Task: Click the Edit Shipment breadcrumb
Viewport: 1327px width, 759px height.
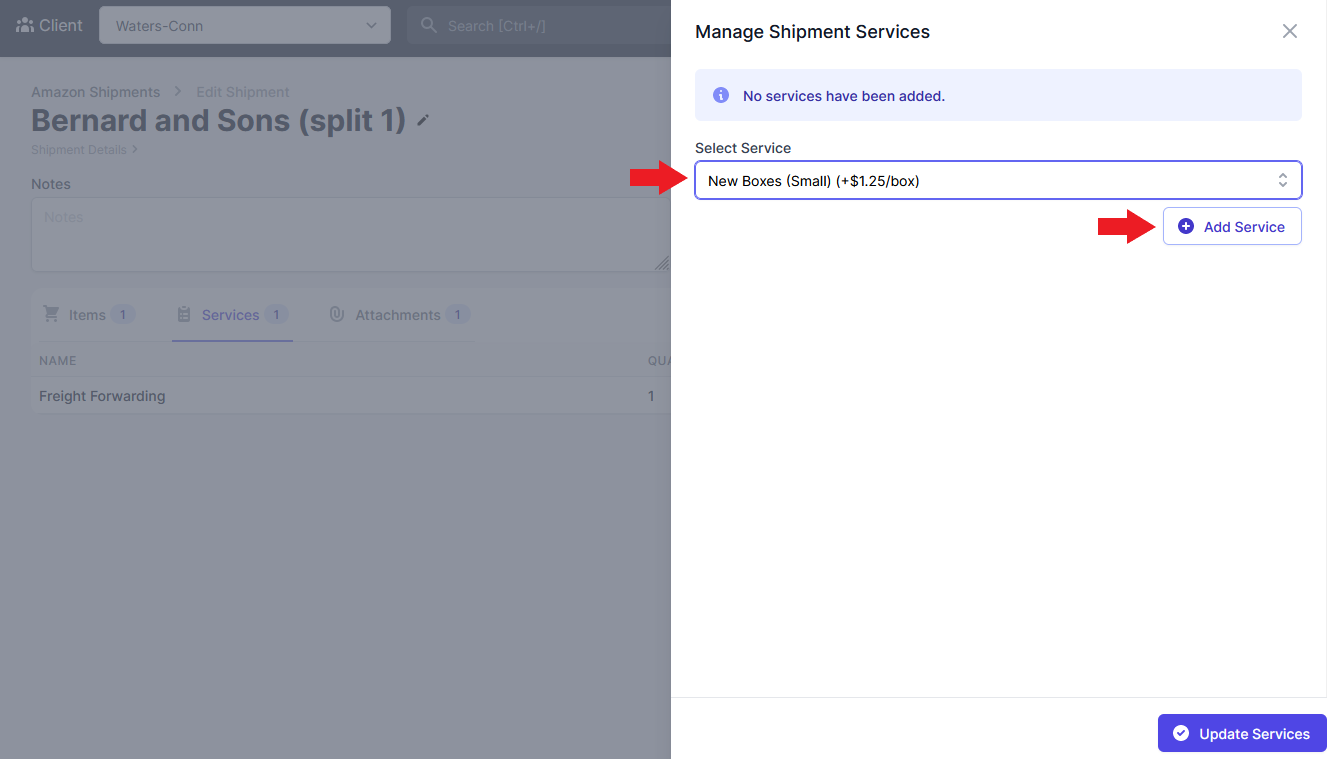Action: (x=243, y=92)
